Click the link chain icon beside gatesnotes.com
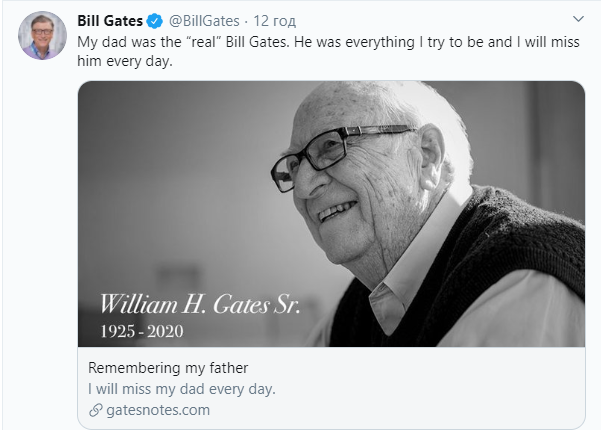 coord(95,409)
